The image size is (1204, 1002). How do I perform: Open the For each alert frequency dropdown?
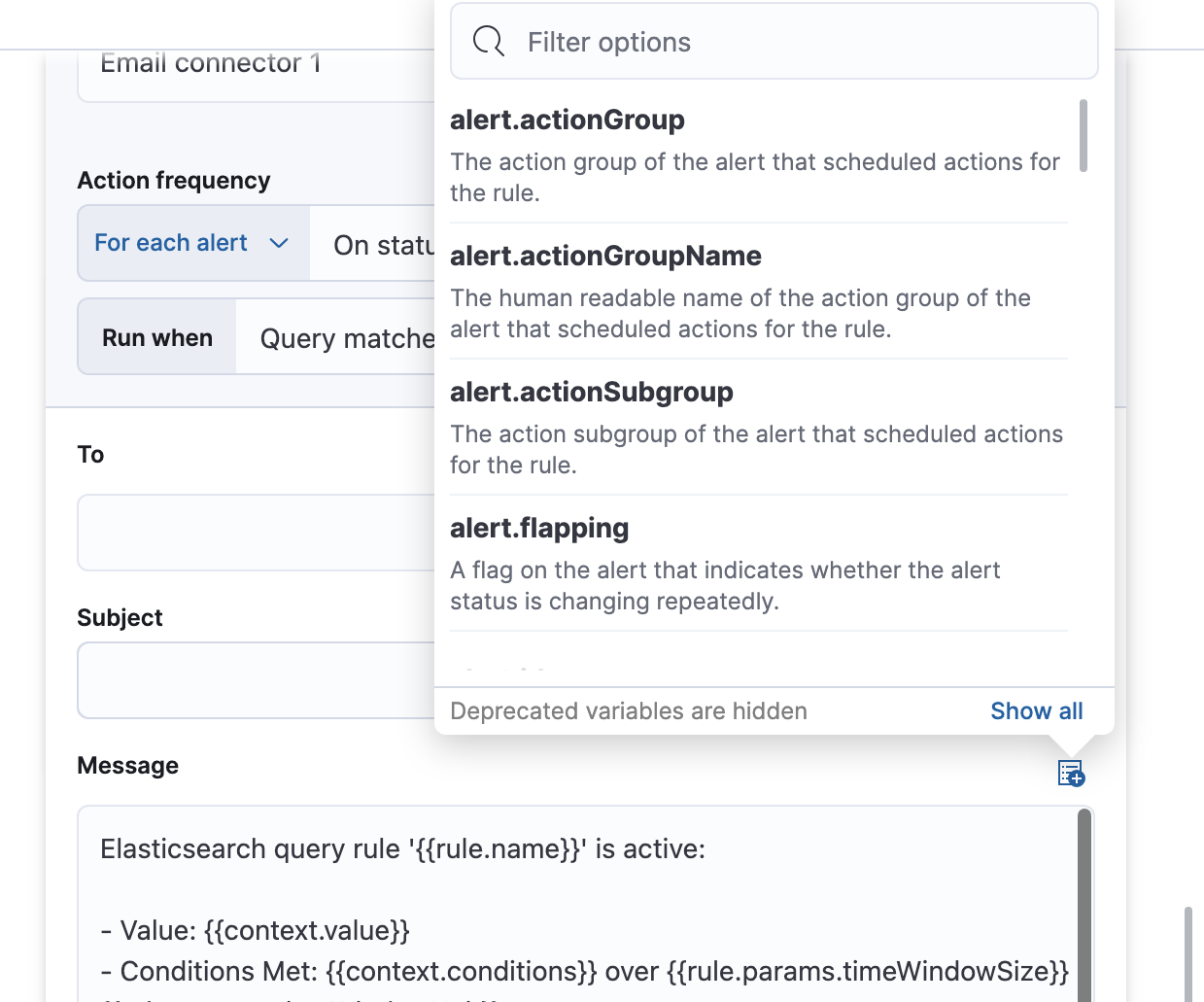pos(191,243)
